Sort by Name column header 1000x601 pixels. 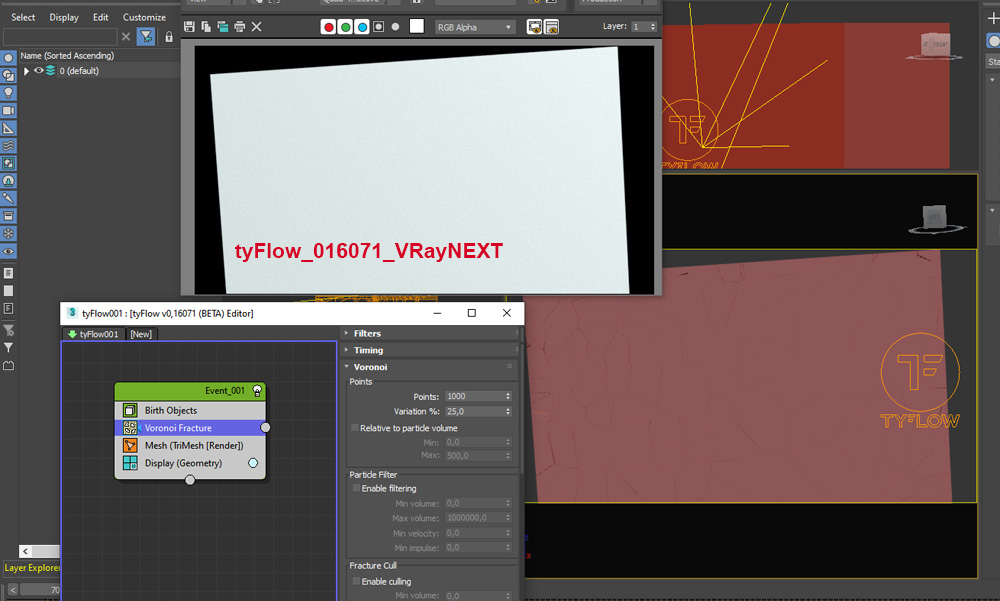pyautogui.click(x=67, y=56)
